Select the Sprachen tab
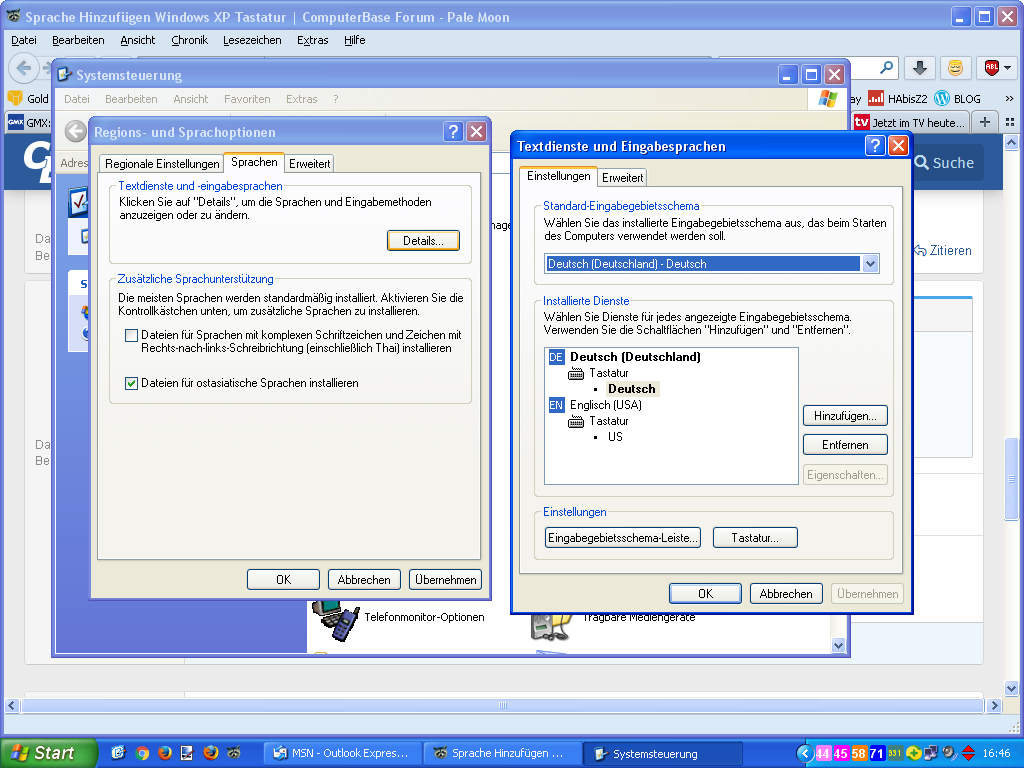1024x768 pixels. (x=254, y=162)
